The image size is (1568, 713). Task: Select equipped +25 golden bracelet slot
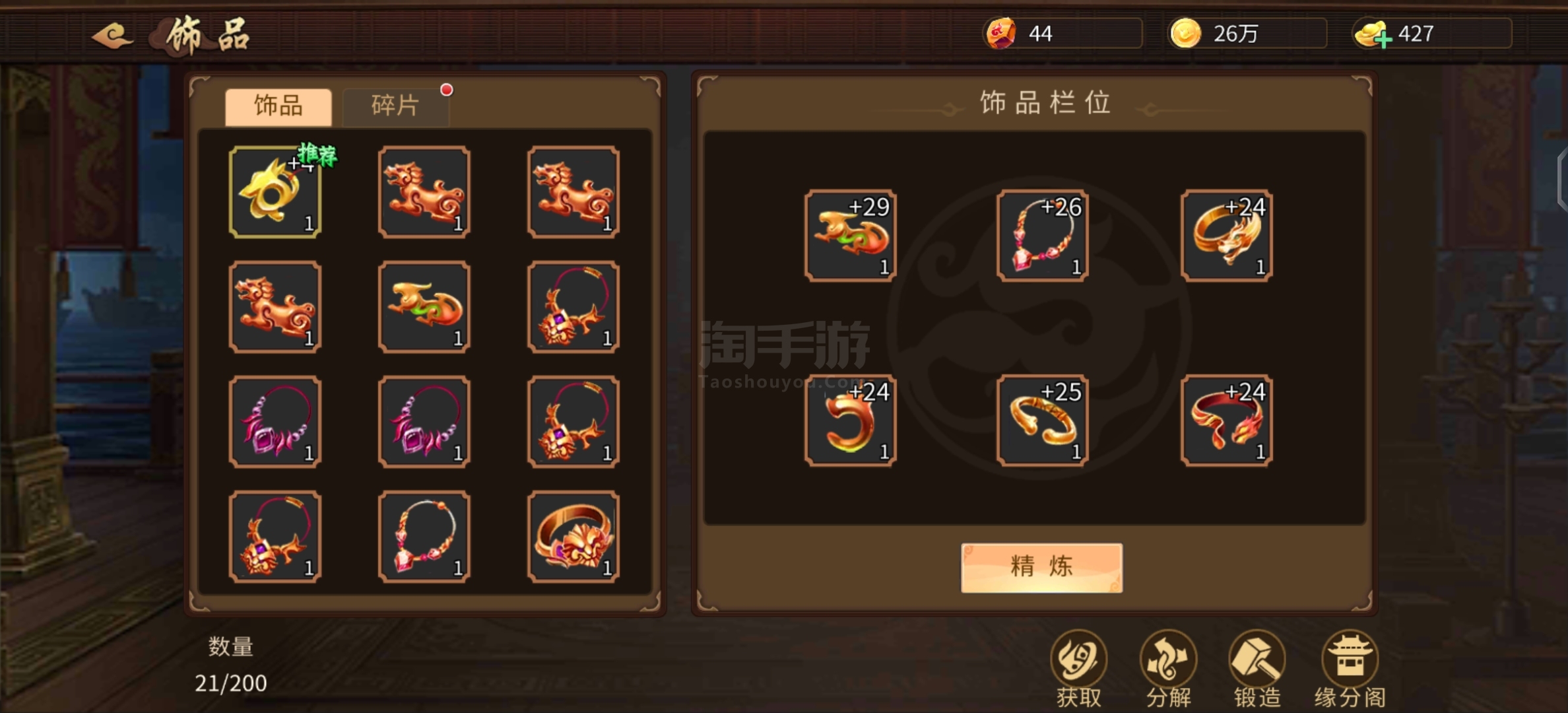(x=1043, y=421)
